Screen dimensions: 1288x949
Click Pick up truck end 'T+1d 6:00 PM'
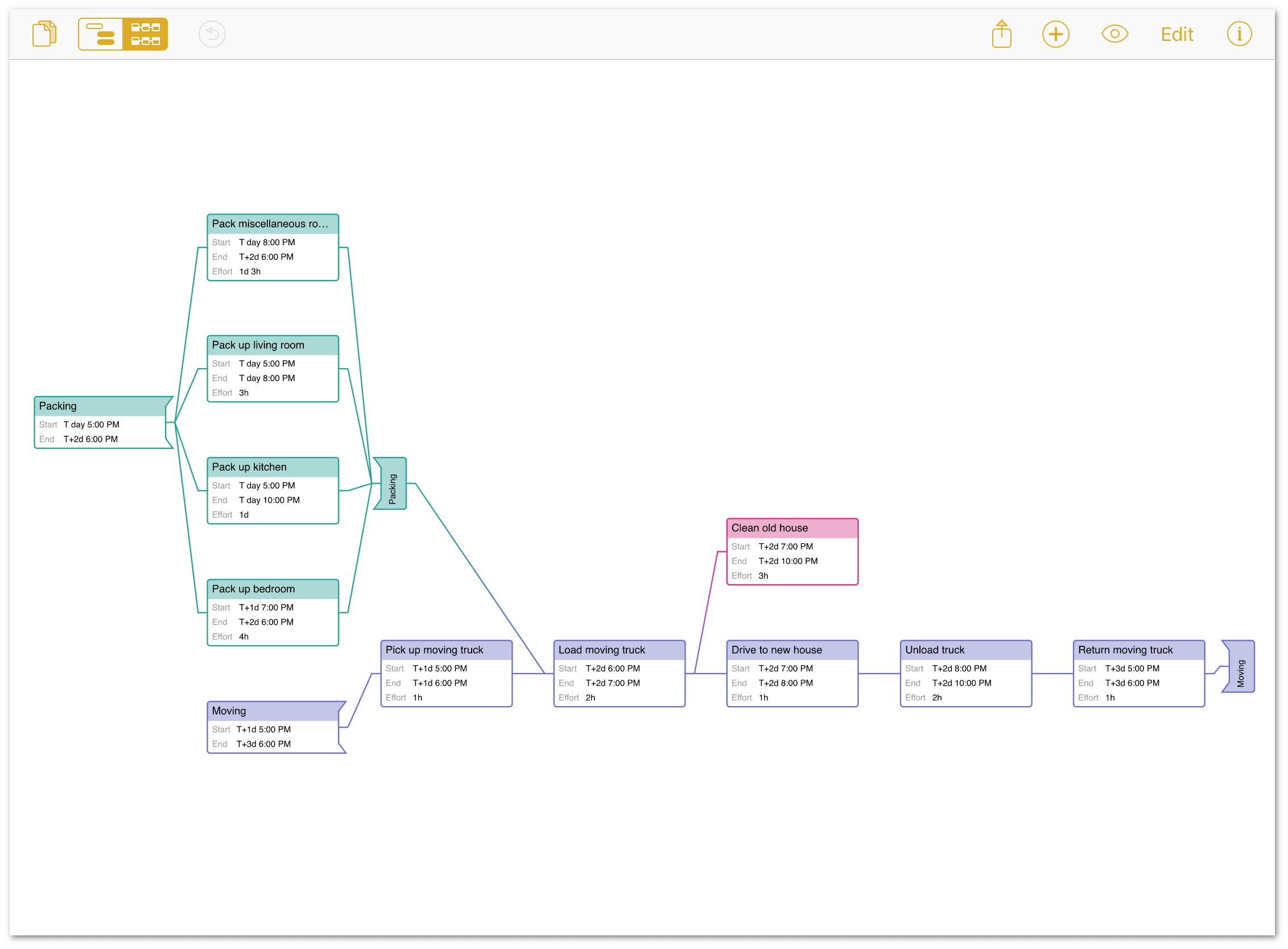440,683
